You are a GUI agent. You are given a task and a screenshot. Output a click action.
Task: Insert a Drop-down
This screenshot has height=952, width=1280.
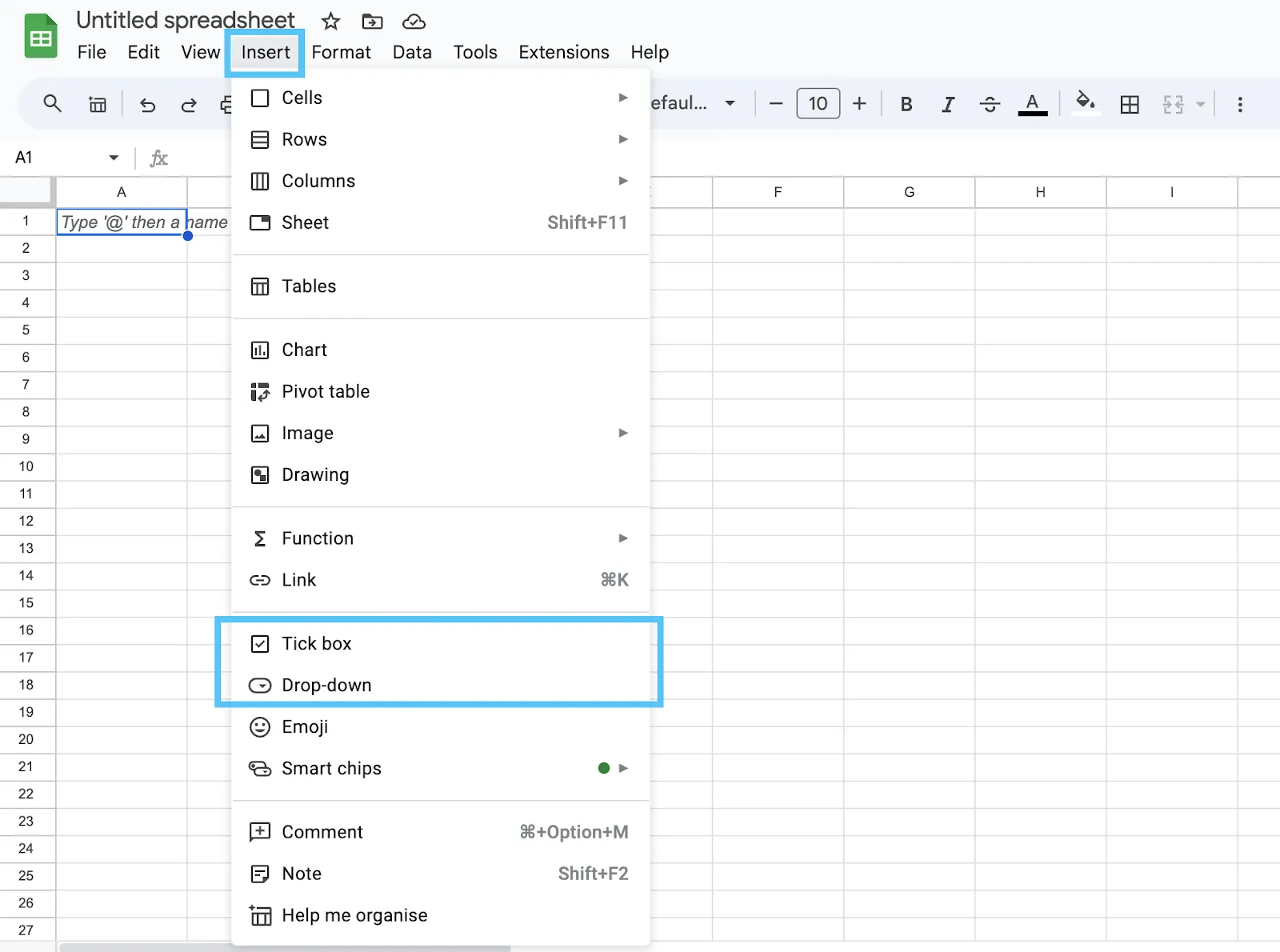[x=441, y=685]
